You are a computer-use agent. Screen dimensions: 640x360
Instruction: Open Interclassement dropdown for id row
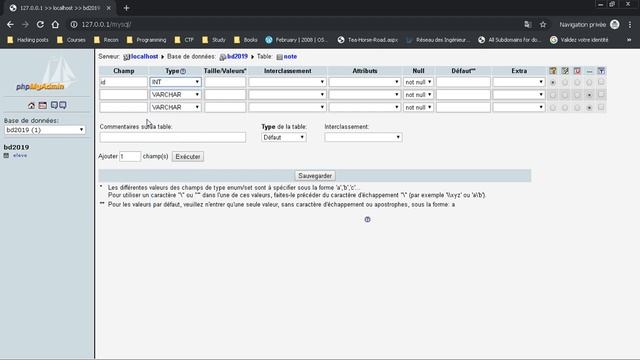pos(287,82)
